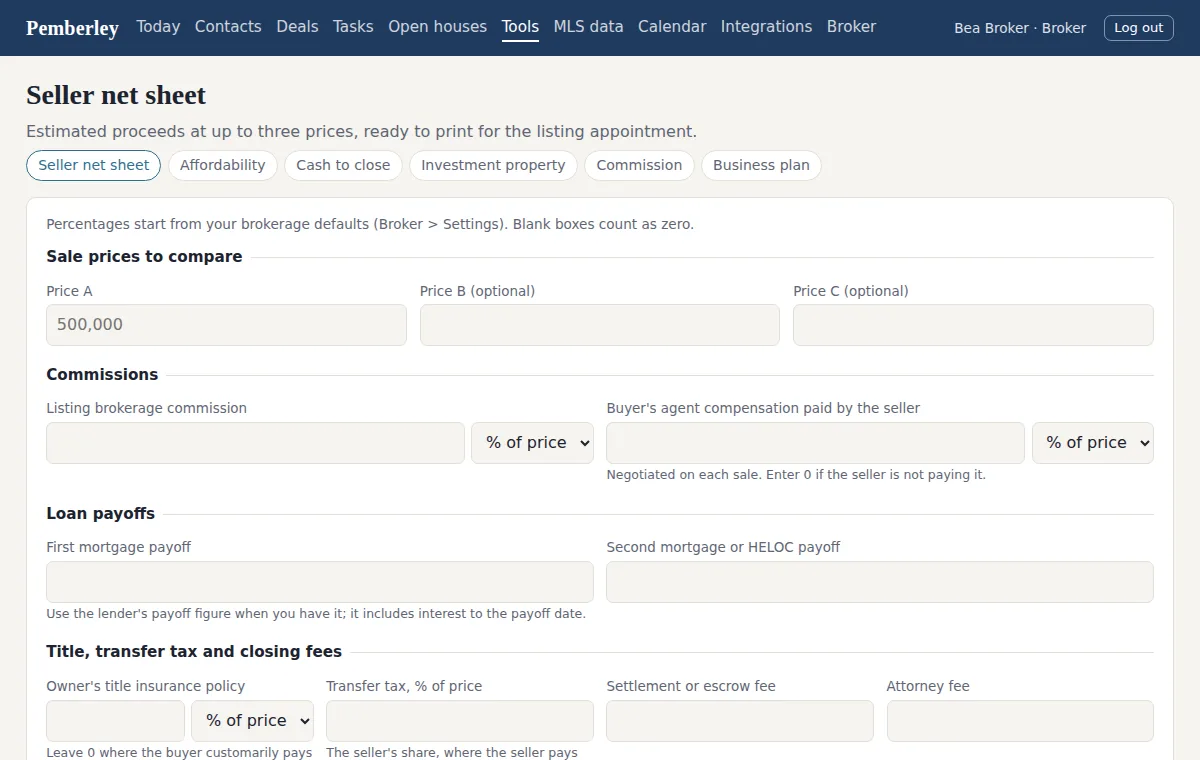Open the MLS data section
This screenshot has width=1200, height=760.
pyautogui.click(x=588, y=27)
